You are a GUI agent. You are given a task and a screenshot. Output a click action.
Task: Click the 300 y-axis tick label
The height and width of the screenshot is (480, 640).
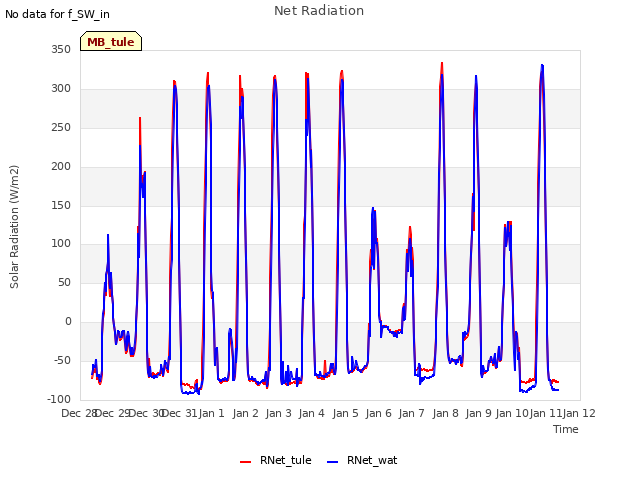[61, 88]
